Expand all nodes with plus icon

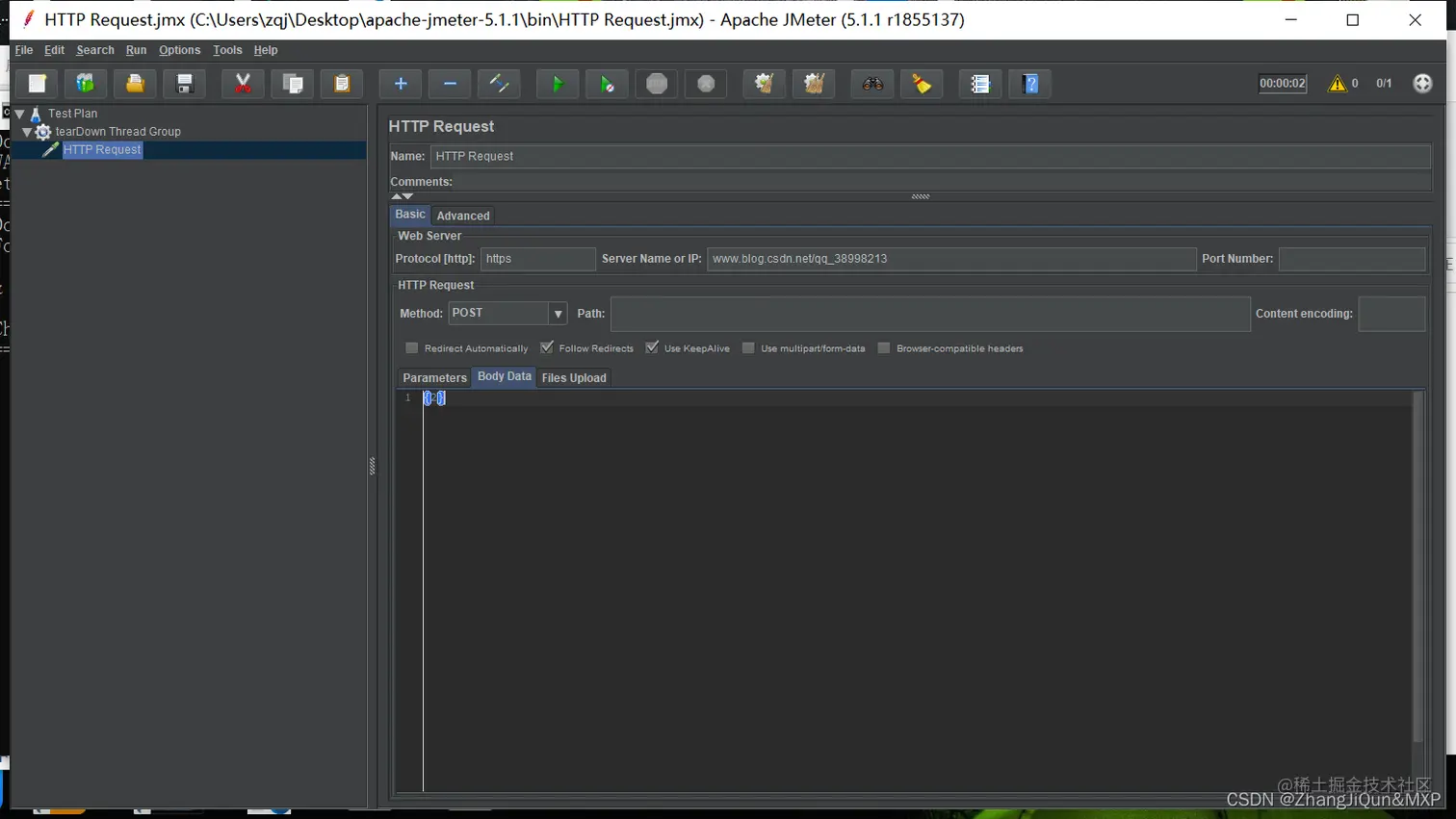[x=401, y=84]
